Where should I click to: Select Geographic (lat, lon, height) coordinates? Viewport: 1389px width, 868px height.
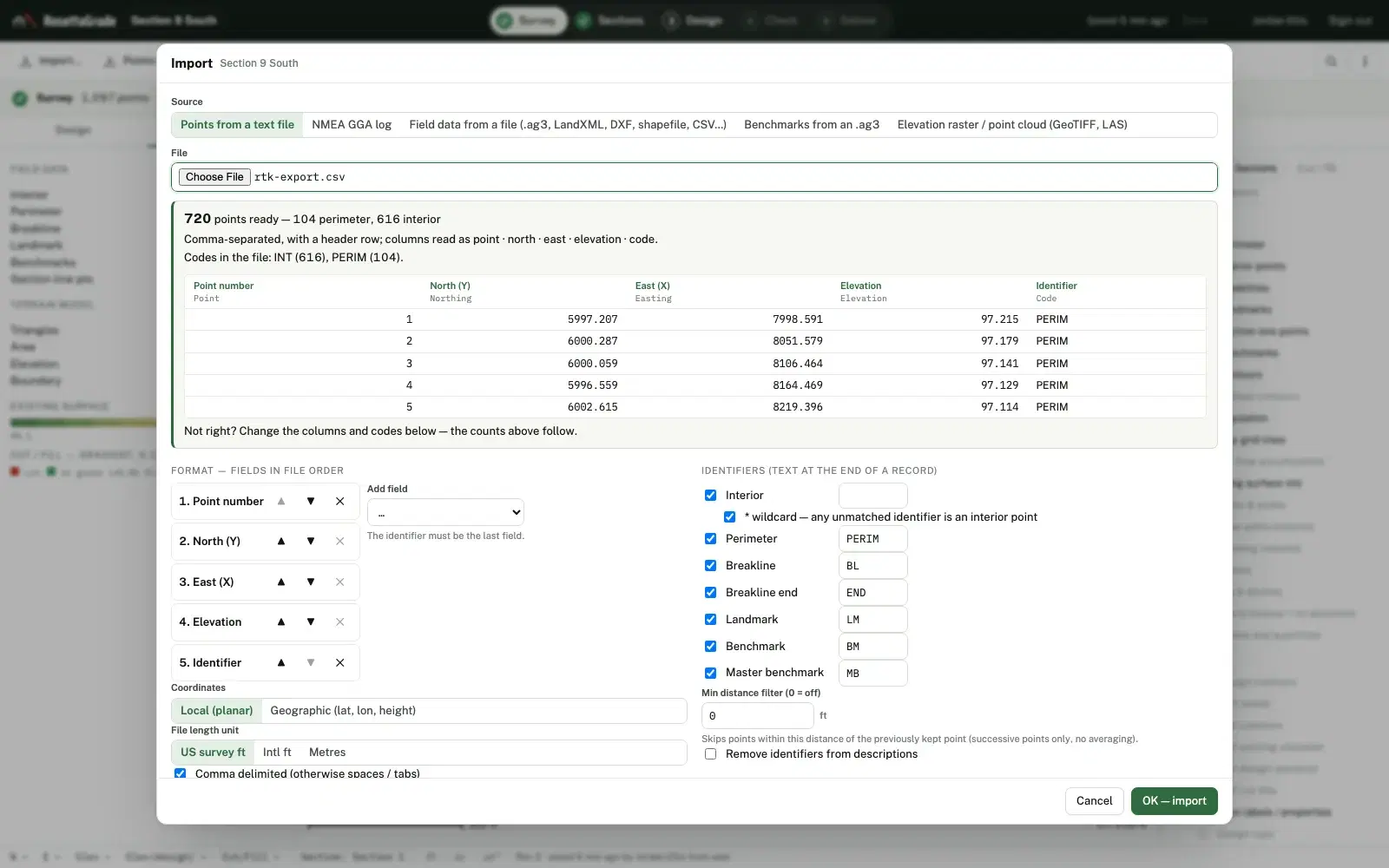tap(343, 711)
